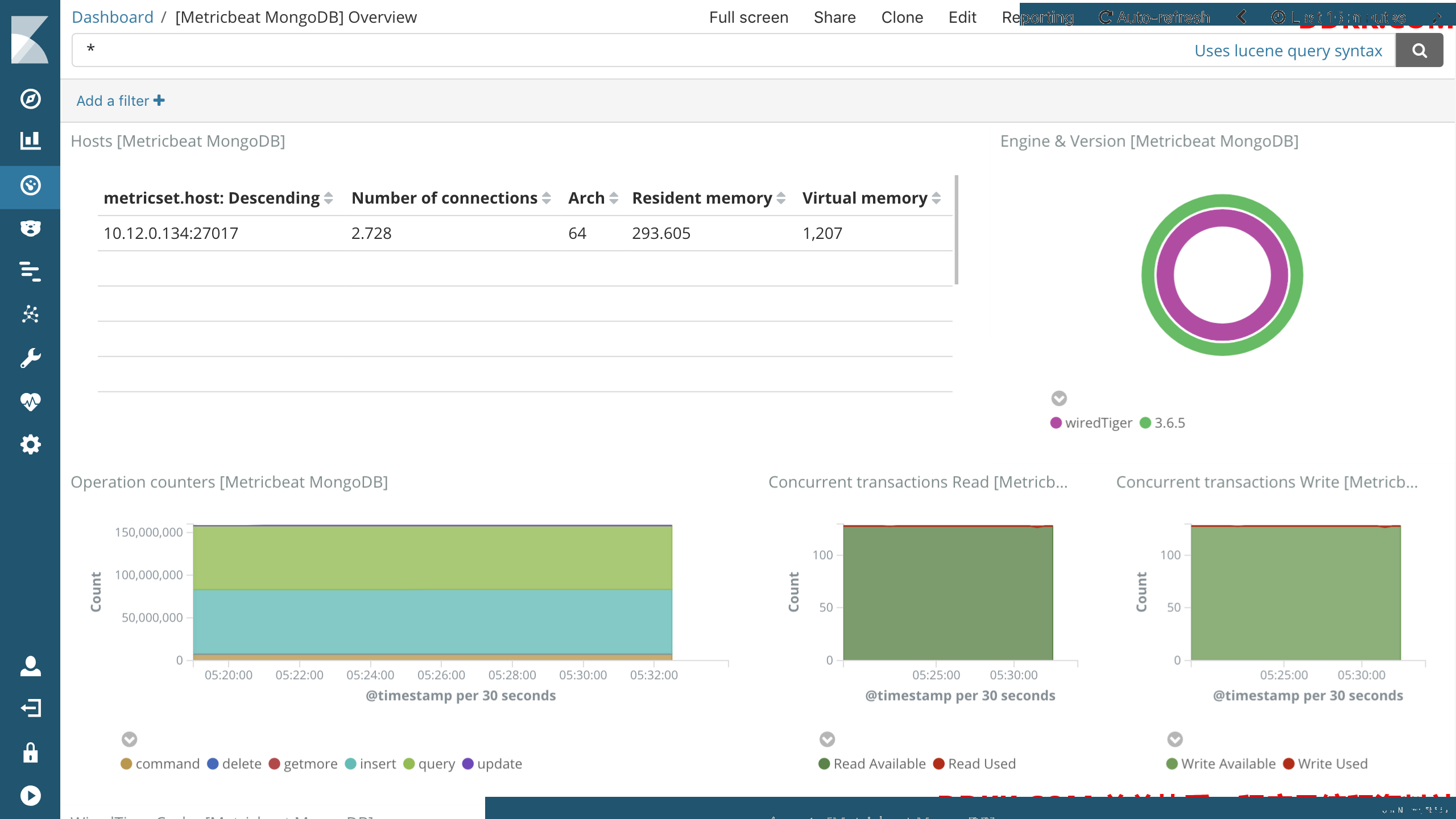Click Edit in the top menu
The width and height of the screenshot is (1456, 819).
click(x=962, y=17)
